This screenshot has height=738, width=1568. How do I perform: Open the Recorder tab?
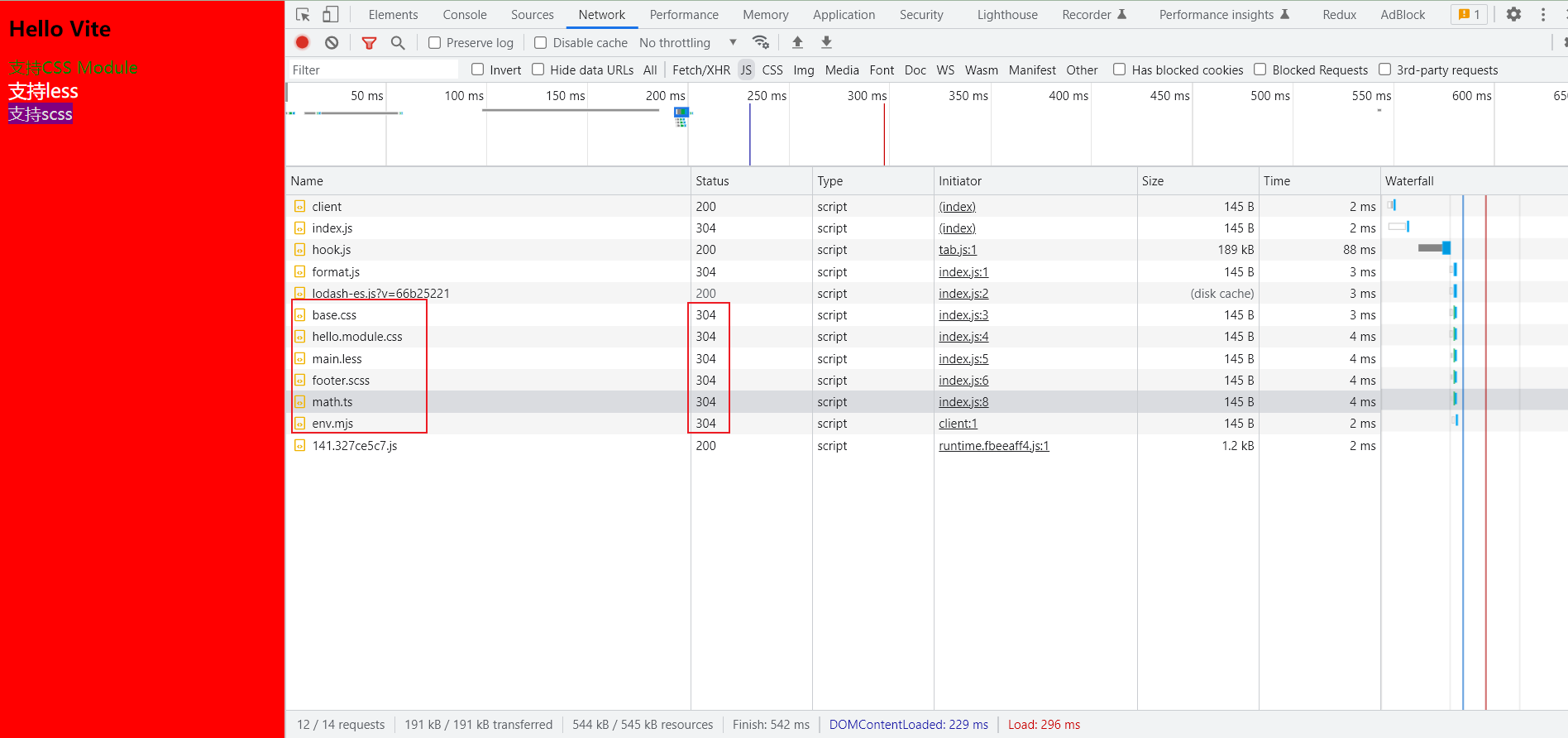[1094, 15]
